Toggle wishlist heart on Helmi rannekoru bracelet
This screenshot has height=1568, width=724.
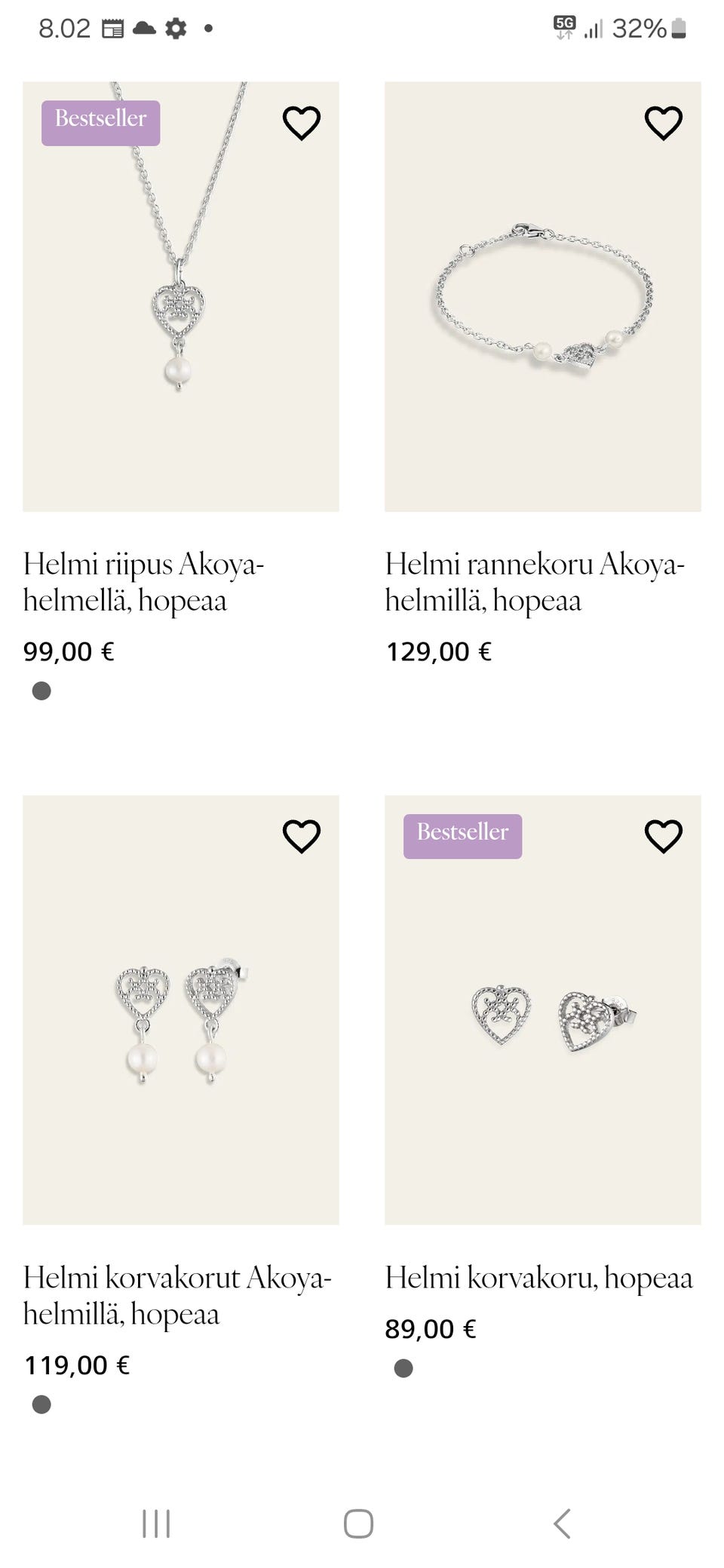pos(663,123)
